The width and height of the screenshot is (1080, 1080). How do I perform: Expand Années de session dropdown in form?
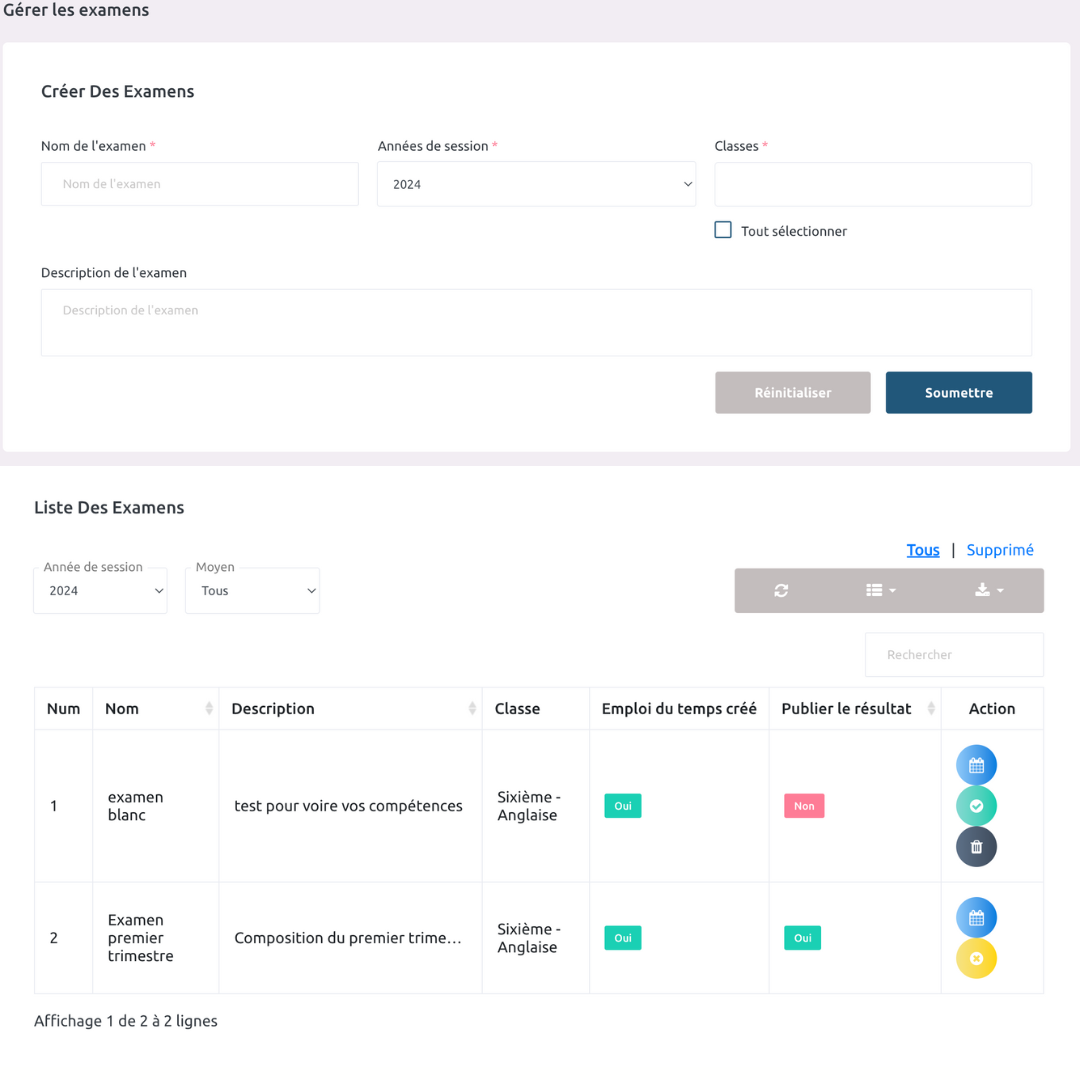click(536, 185)
